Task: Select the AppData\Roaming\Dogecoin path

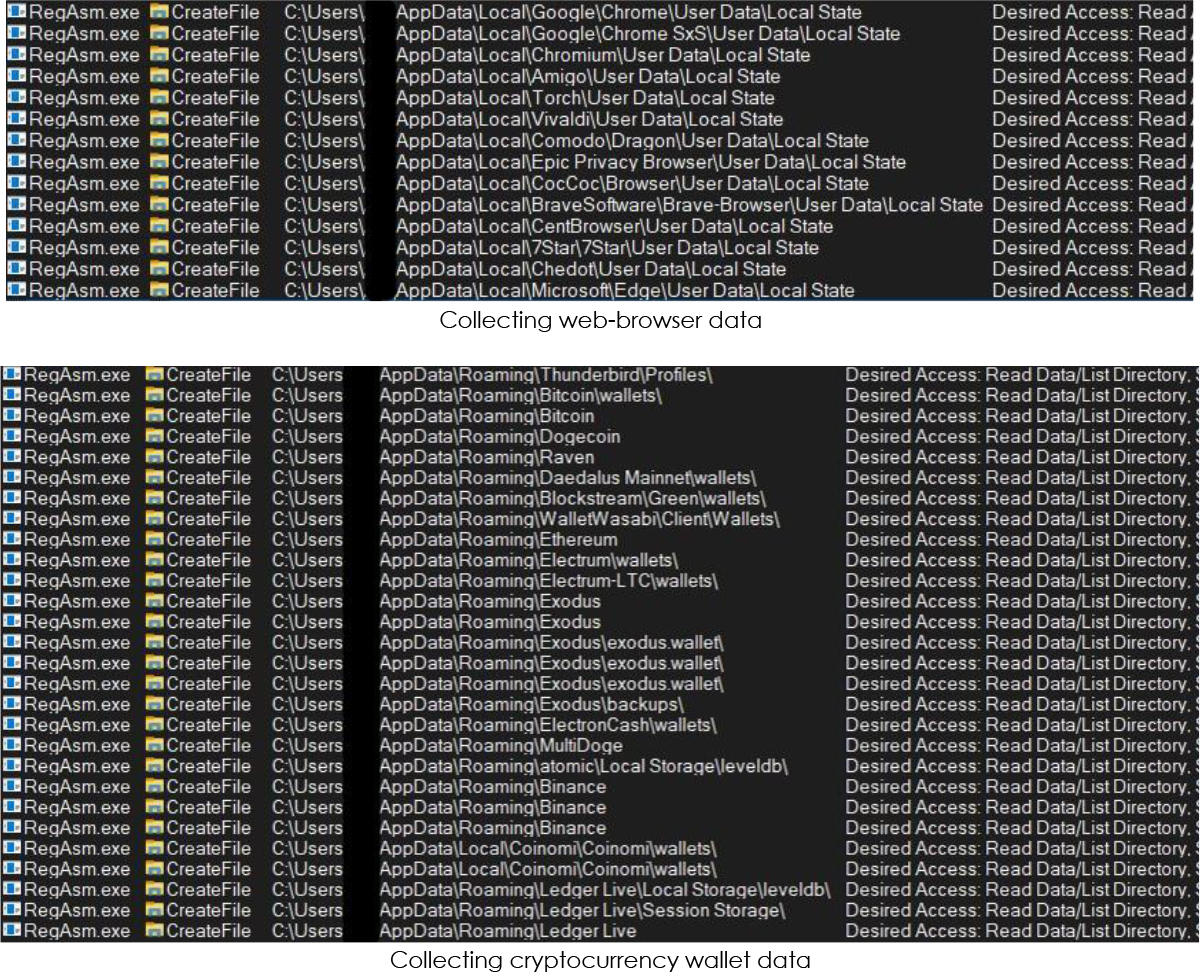Action: coord(500,437)
